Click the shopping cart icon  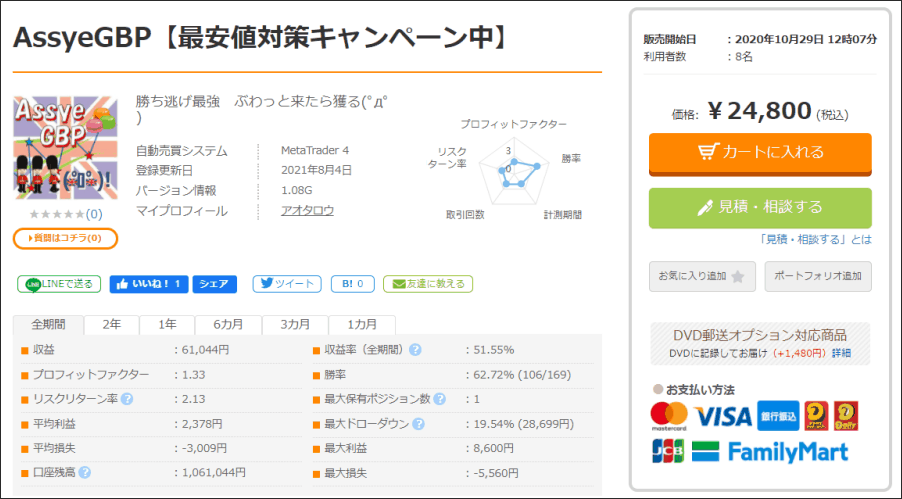point(708,151)
